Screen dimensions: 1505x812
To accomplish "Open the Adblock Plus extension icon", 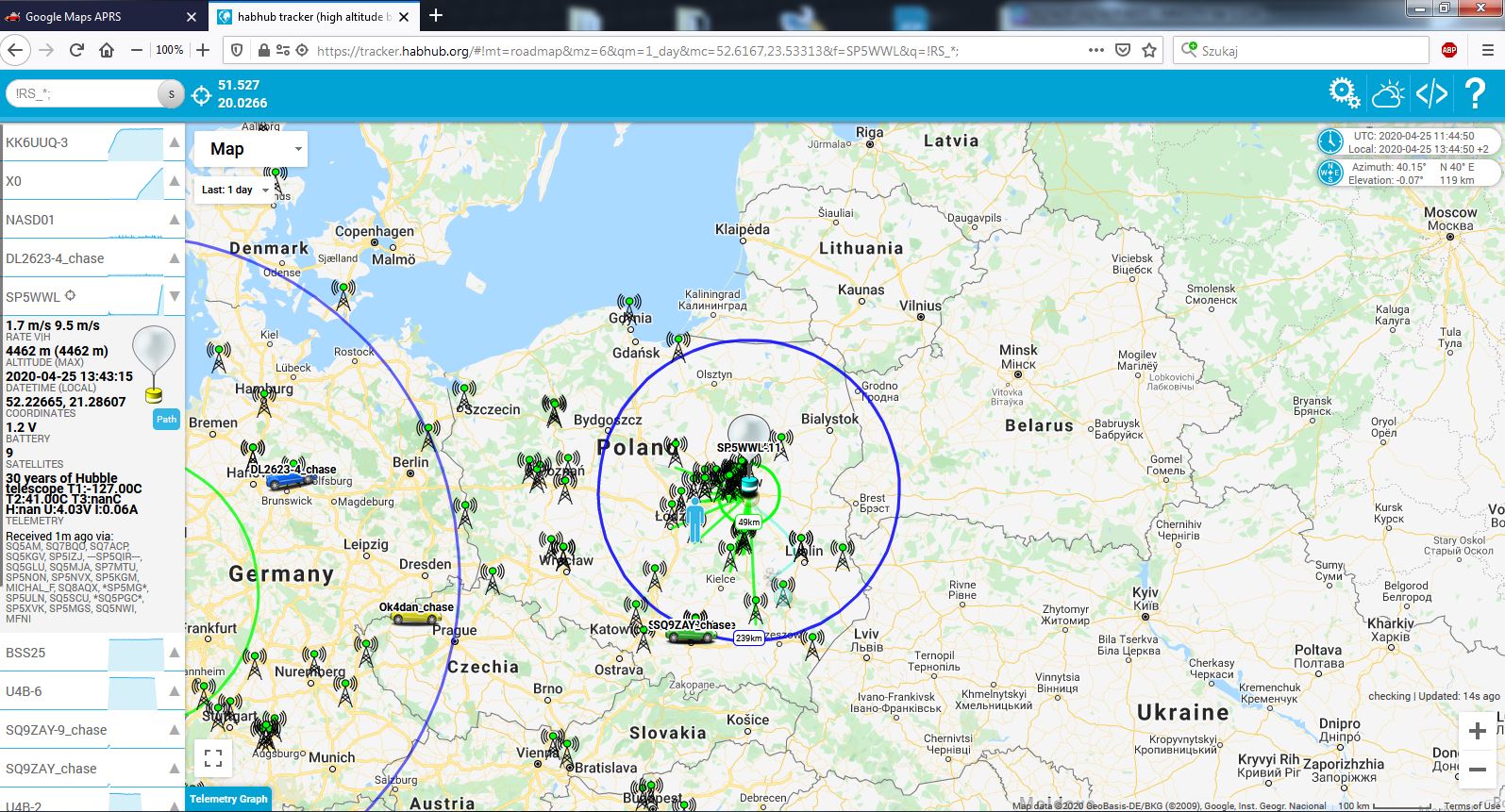I will 1449,51.
